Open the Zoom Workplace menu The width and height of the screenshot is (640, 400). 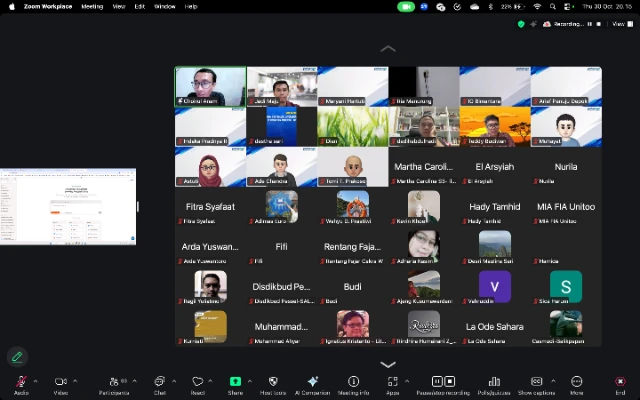48,7
